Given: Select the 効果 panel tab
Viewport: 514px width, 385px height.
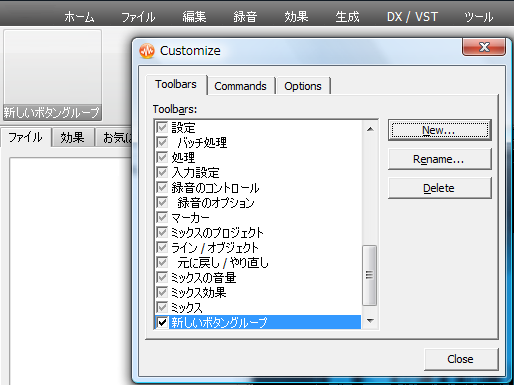Looking at the screenshot, I should 72,137.
